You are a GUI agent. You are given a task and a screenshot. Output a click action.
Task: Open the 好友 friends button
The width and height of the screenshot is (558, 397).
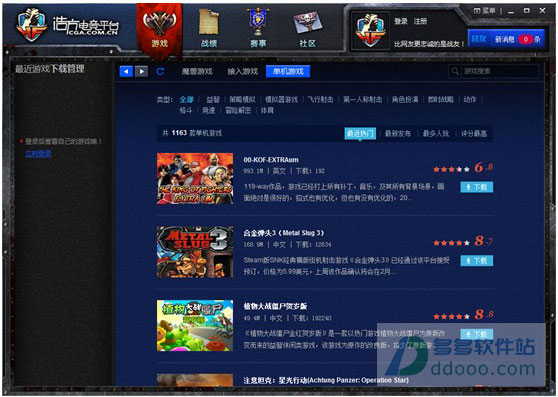coord(479,39)
